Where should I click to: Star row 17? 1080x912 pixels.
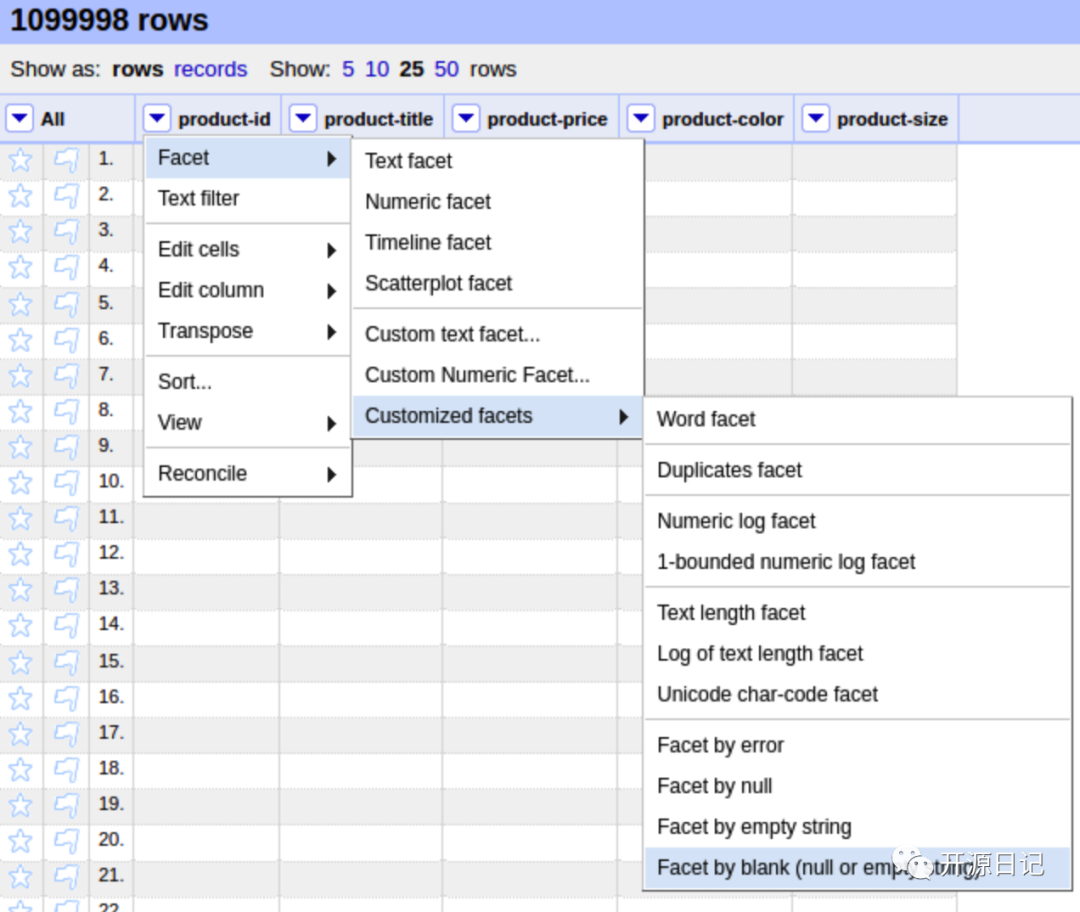(20, 733)
